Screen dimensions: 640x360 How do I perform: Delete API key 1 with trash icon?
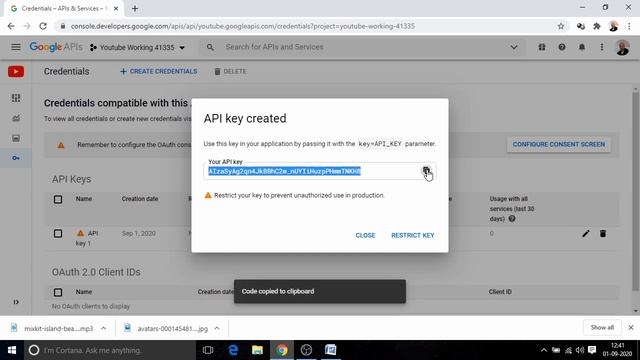point(603,233)
